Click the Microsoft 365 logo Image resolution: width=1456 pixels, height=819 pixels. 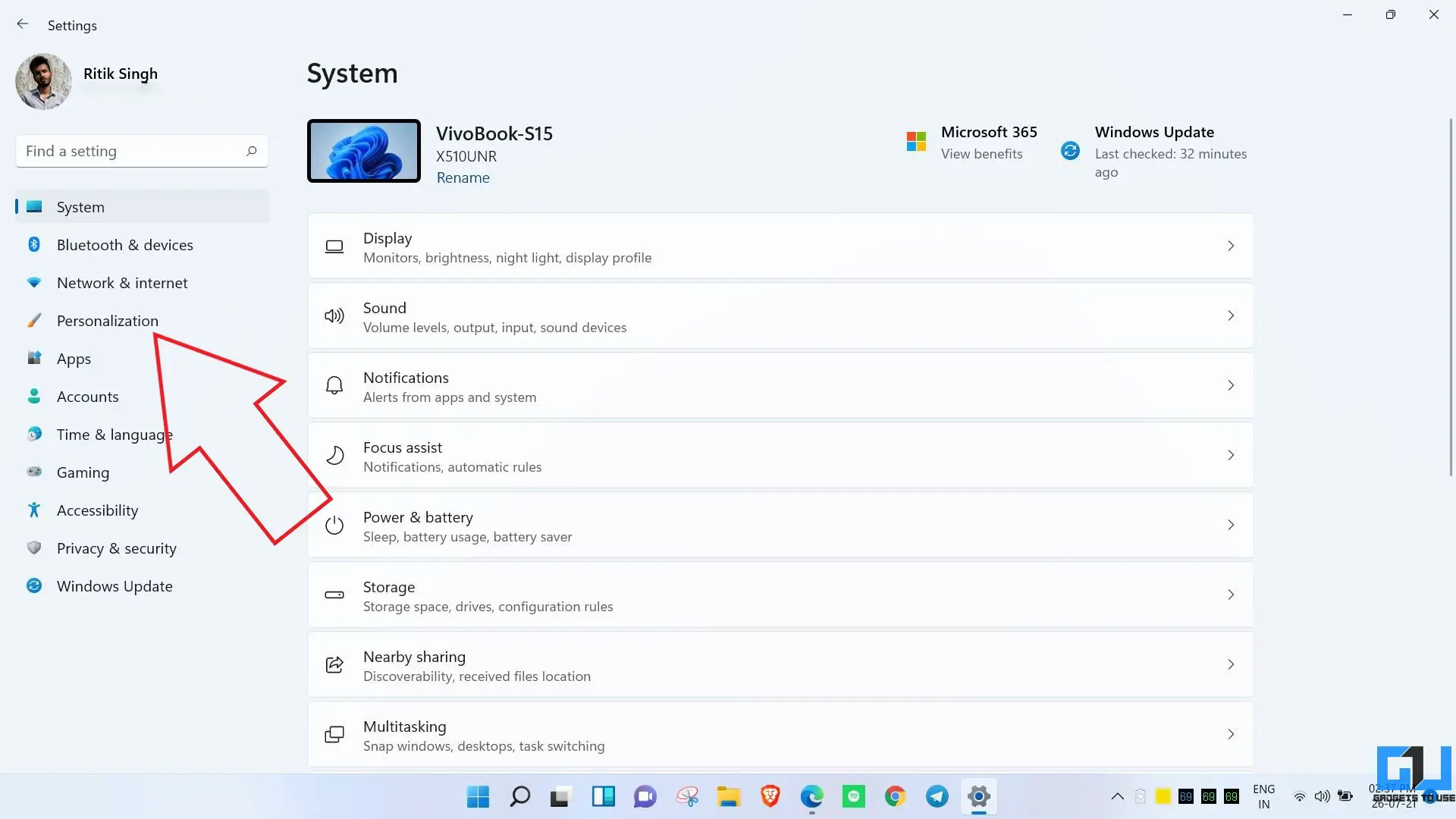(916, 141)
